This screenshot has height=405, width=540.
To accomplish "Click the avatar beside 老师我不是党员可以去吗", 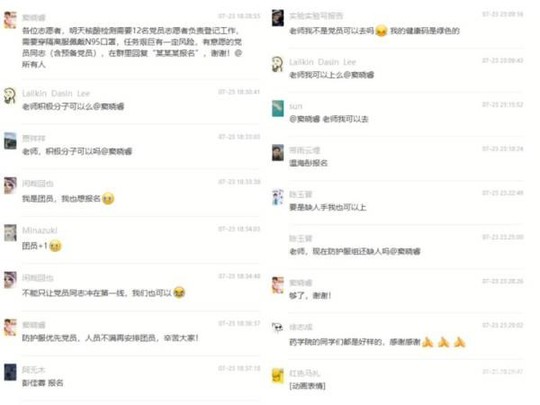I will coord(278,18).
